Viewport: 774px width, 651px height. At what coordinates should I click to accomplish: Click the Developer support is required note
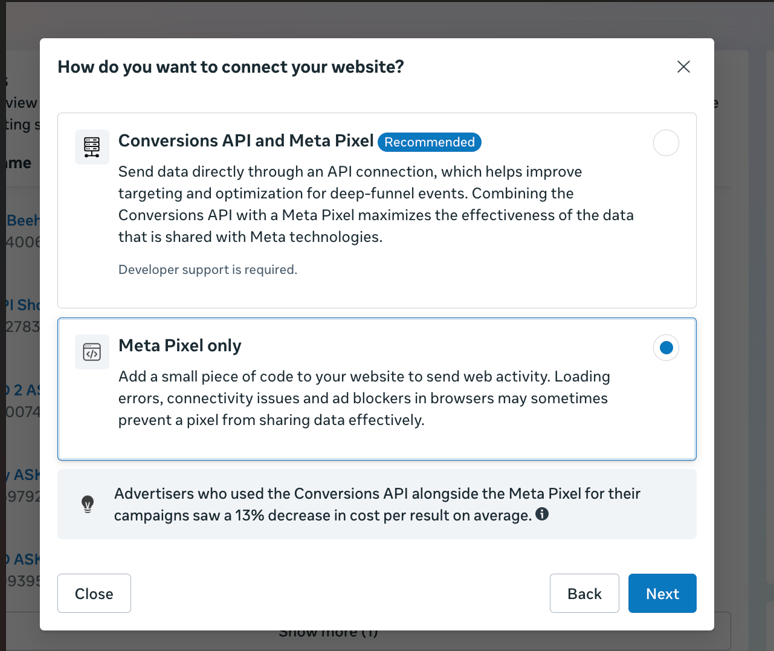point(207,269)
